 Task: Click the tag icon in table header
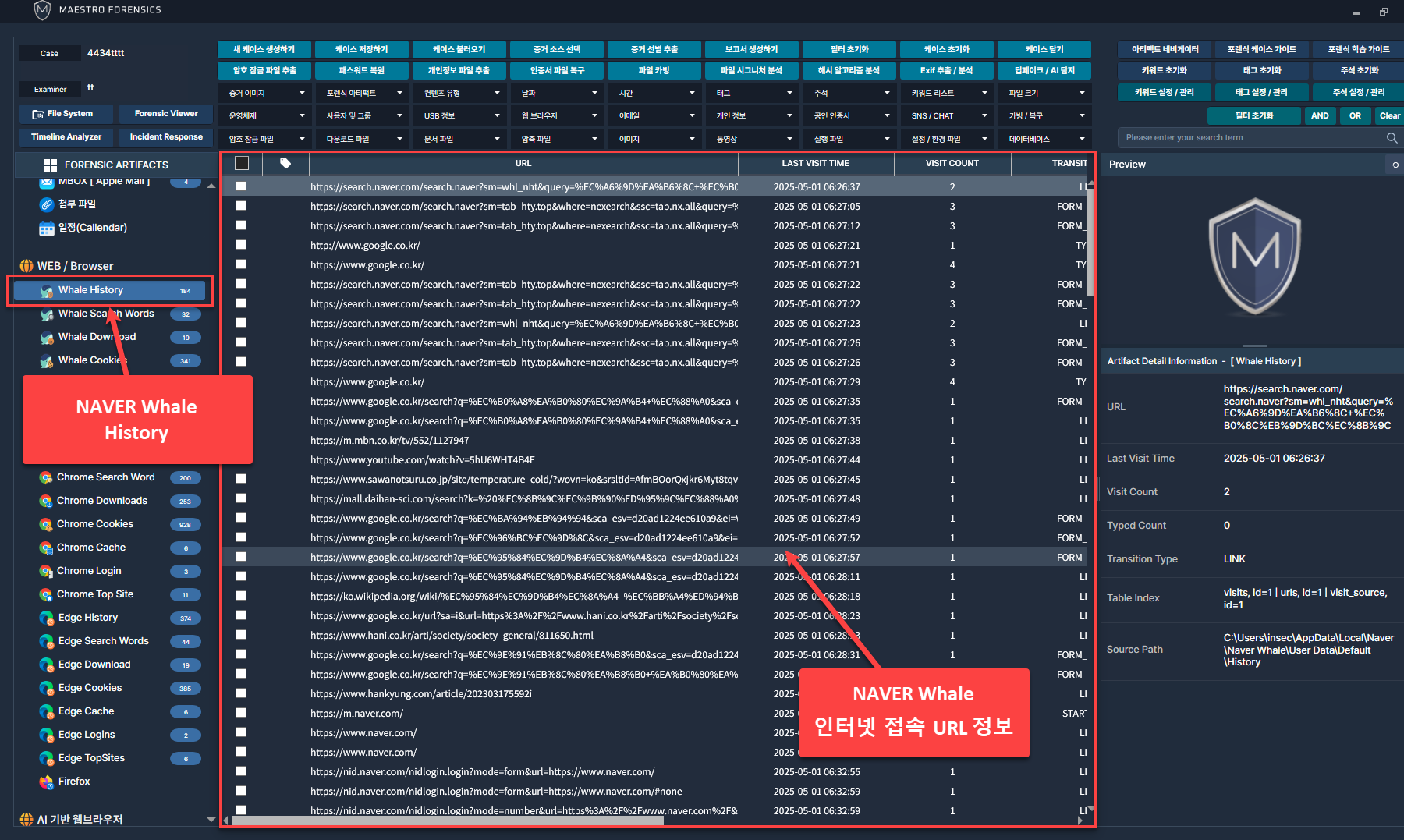285,163
